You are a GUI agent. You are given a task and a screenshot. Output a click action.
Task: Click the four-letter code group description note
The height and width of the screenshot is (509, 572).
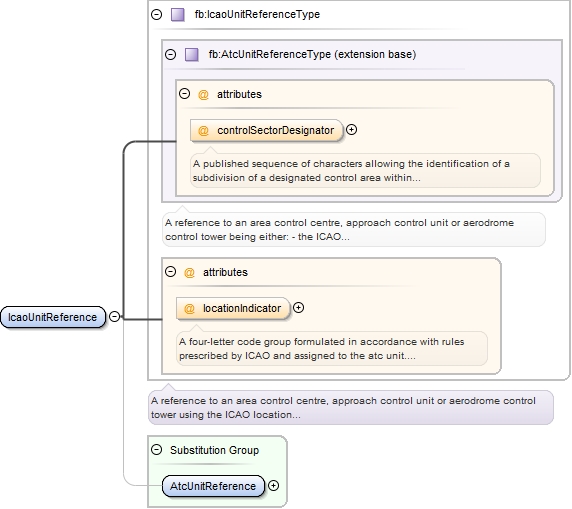pyautogui.click(x=332, y=348)
